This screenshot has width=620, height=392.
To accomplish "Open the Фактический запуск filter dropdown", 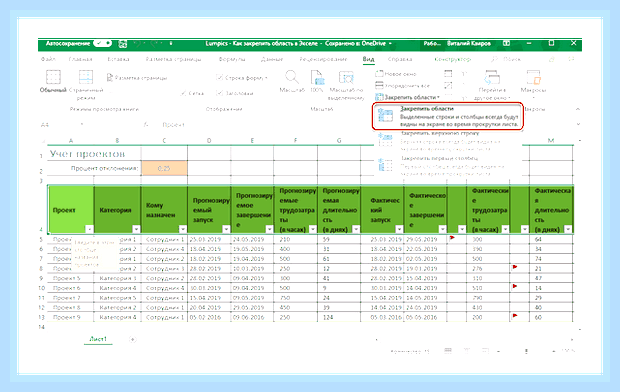I will [399, 229].
